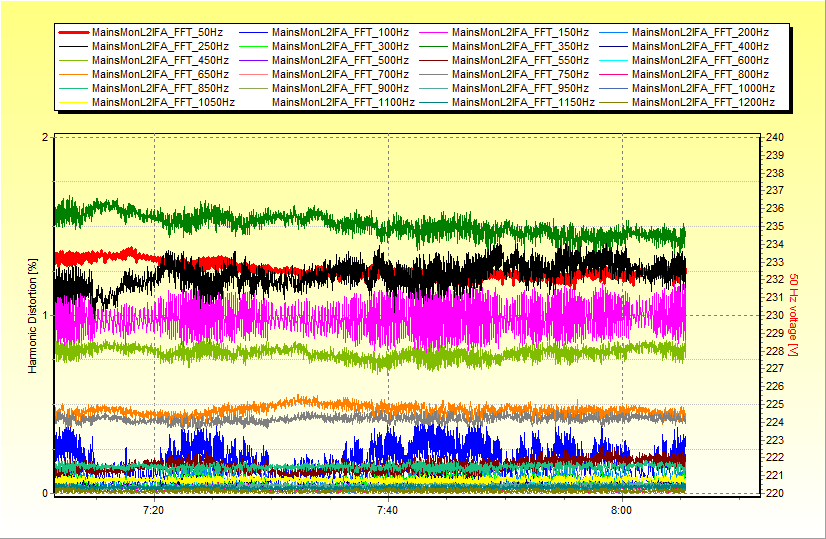Image resolution: width=826 pixels, height=539 pixels.
Task: Click the MainsMonL2IFA_FFT_600Hz legend label
Action: [x=700, y=61]
